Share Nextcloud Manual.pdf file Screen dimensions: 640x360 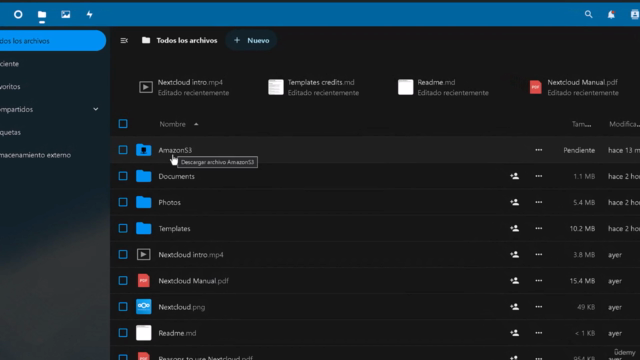point(515,281)
